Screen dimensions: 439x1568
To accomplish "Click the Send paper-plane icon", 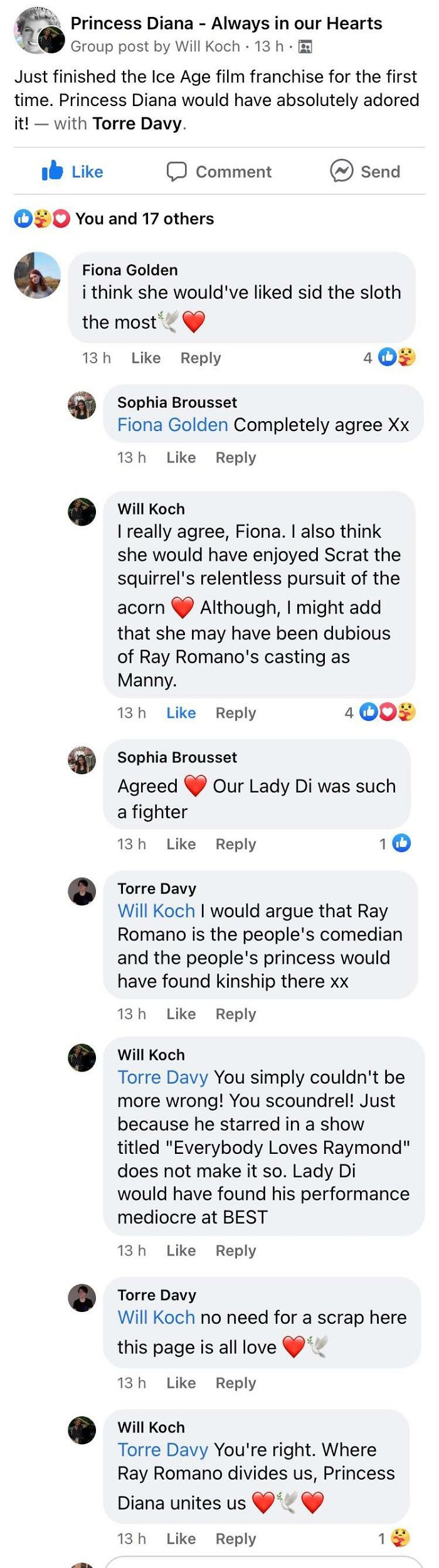I will click(343, 171).
